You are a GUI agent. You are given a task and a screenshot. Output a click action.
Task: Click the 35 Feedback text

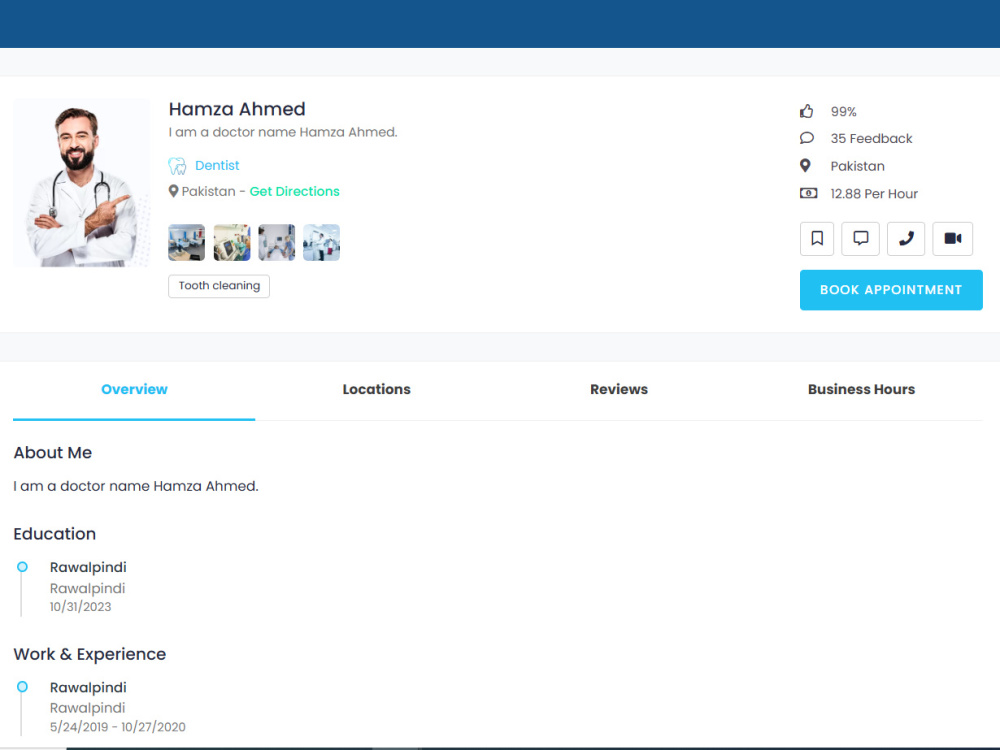pos(871,138)
